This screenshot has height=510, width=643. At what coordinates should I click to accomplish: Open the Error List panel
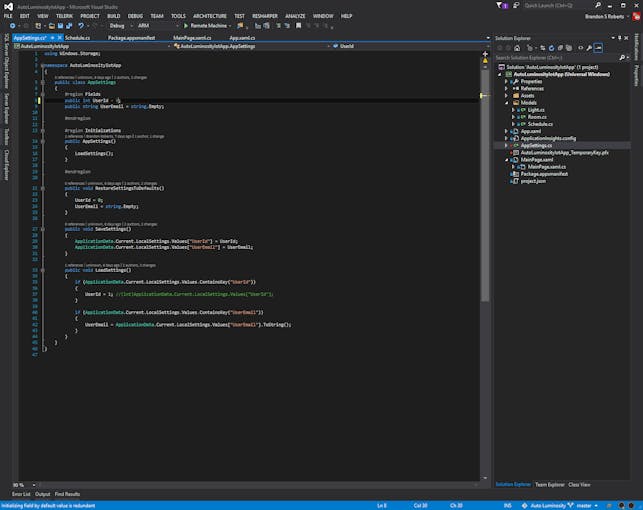21,494
